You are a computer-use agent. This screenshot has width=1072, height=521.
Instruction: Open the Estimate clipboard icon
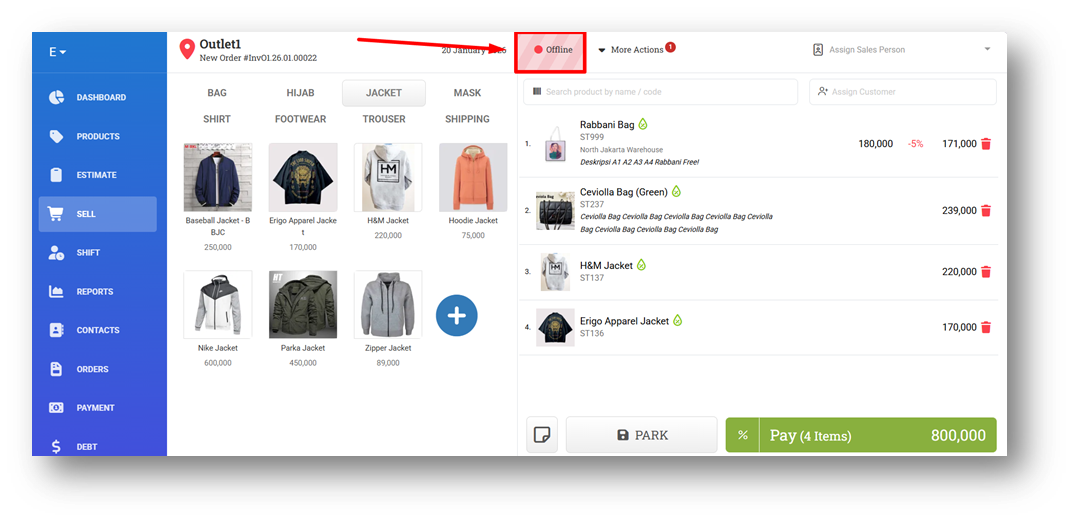click(56, 175)
